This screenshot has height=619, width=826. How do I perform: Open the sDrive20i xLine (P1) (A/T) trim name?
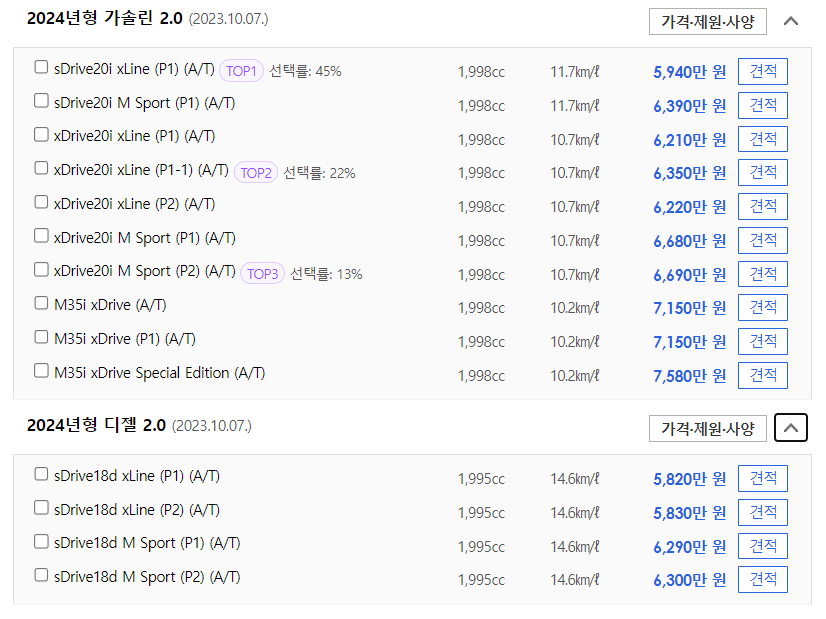134,69
